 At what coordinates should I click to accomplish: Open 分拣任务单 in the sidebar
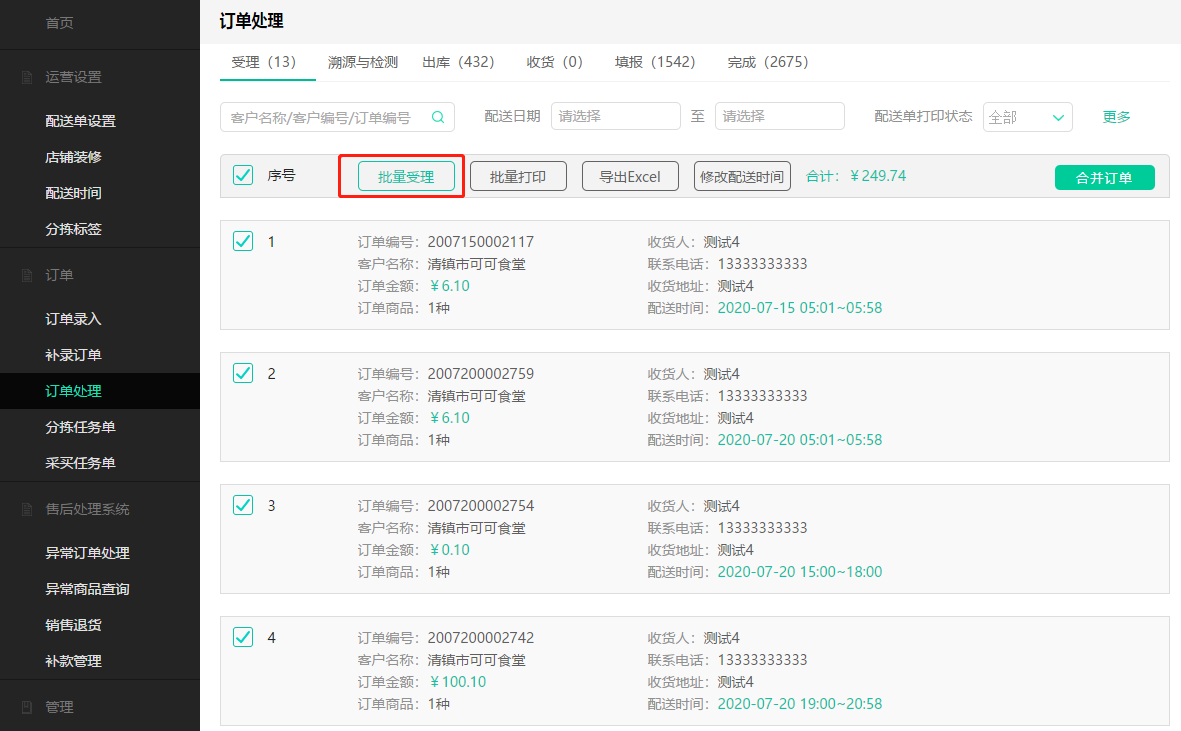[80, 427]
